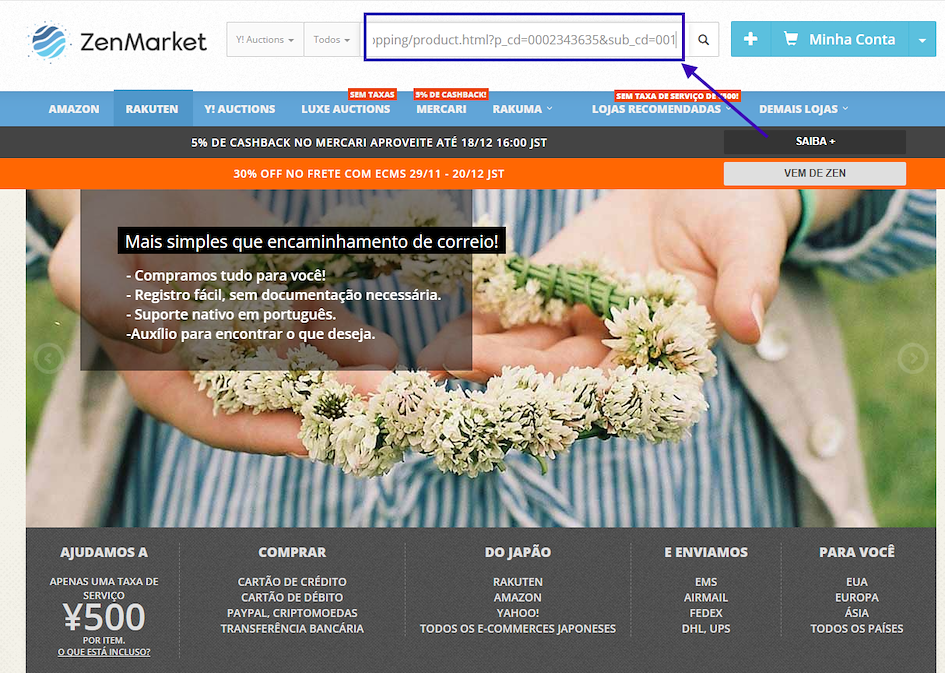Click the shopping cart icon
The height and width of the screenshot is (673, 945).
790,39
